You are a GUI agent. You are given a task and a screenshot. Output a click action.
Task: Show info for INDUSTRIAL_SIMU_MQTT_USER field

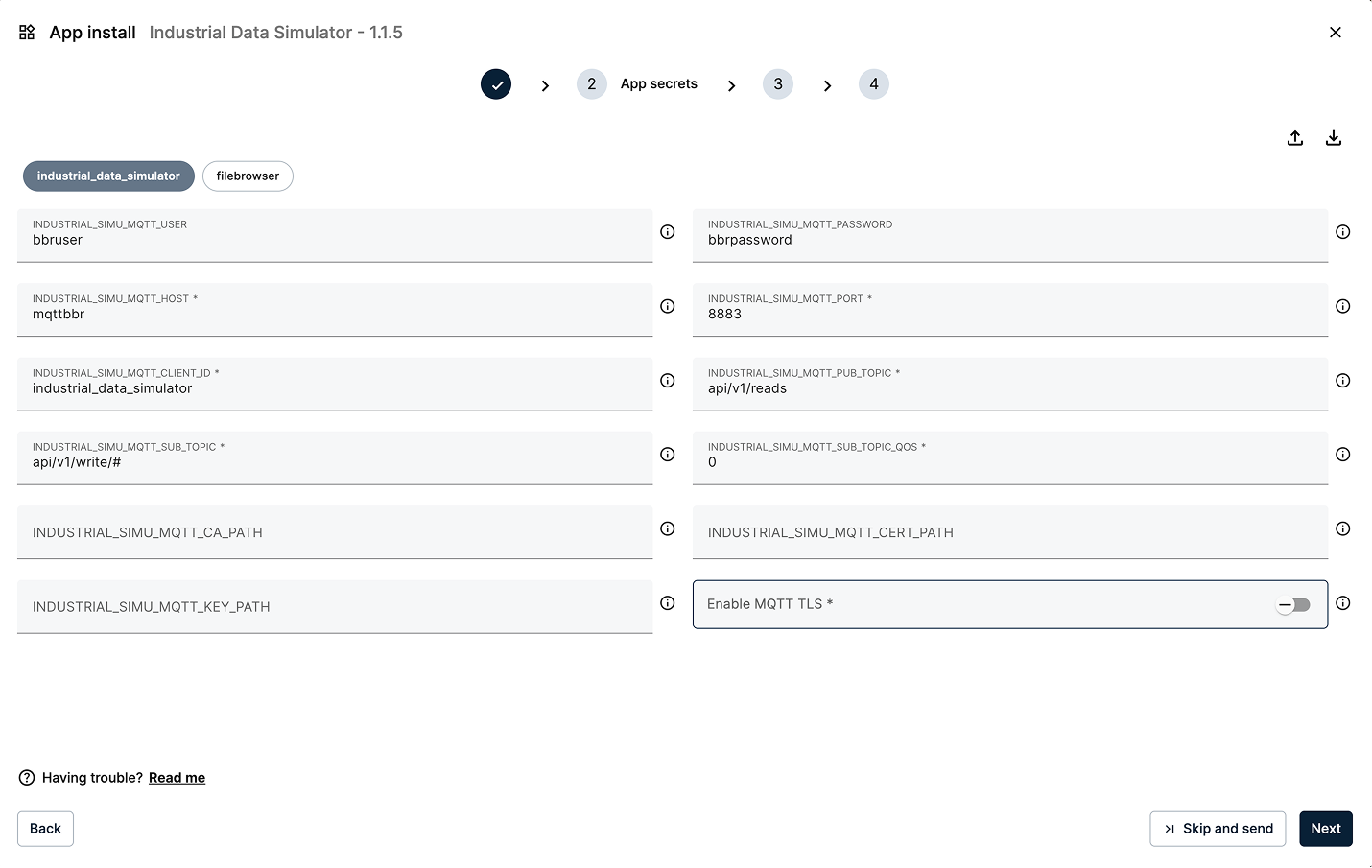[668, 232]
